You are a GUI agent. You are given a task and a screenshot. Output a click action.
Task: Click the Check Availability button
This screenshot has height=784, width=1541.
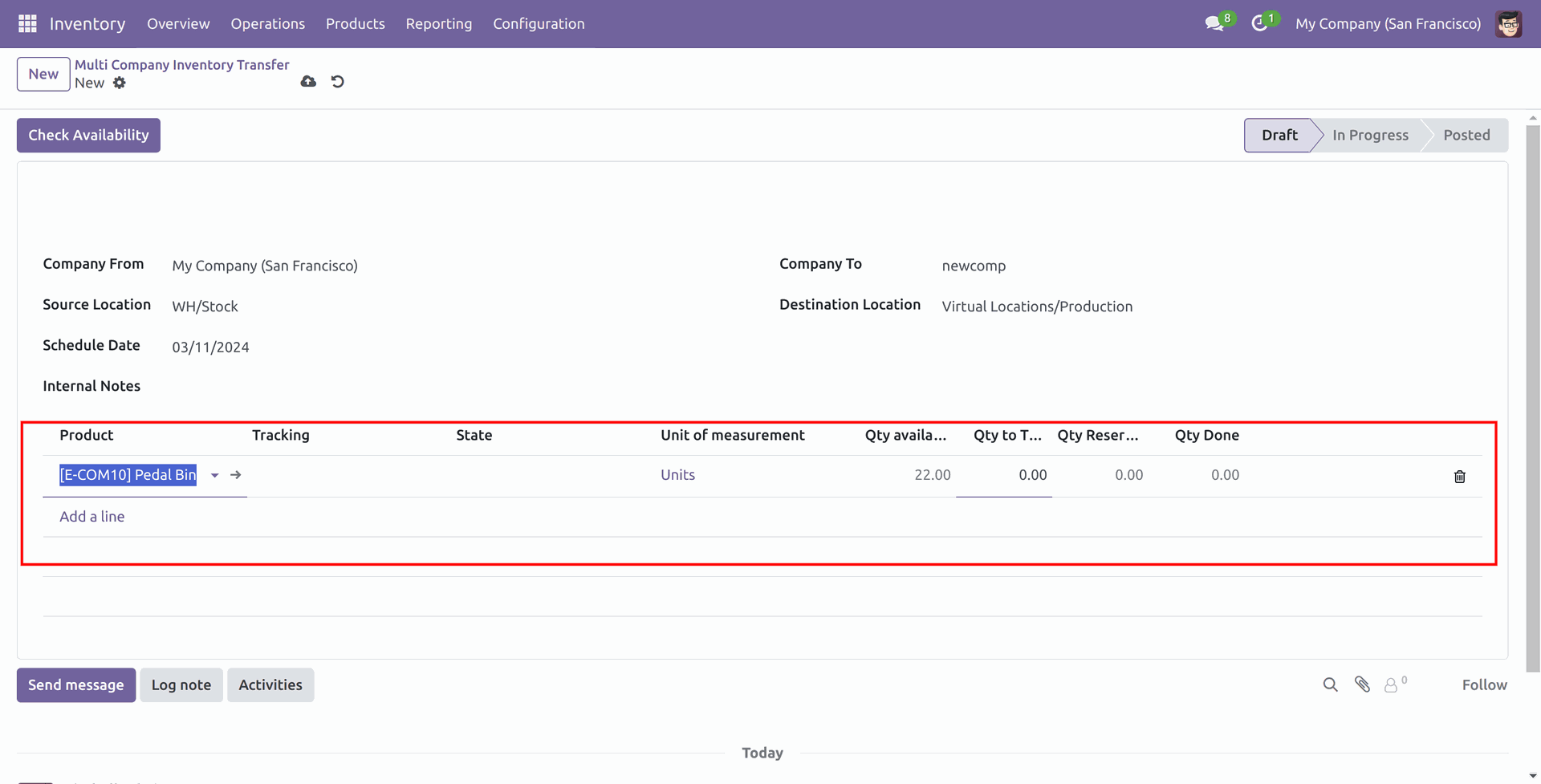tap(88, 135)
